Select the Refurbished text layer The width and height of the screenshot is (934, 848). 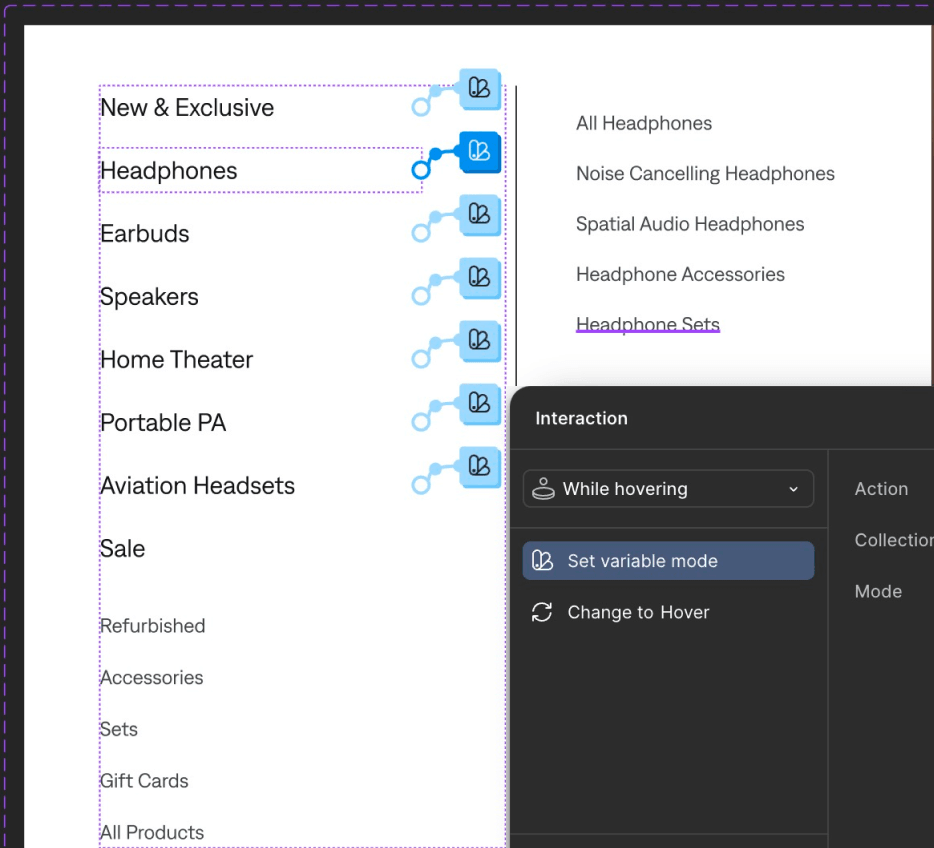tap(152, 626)
